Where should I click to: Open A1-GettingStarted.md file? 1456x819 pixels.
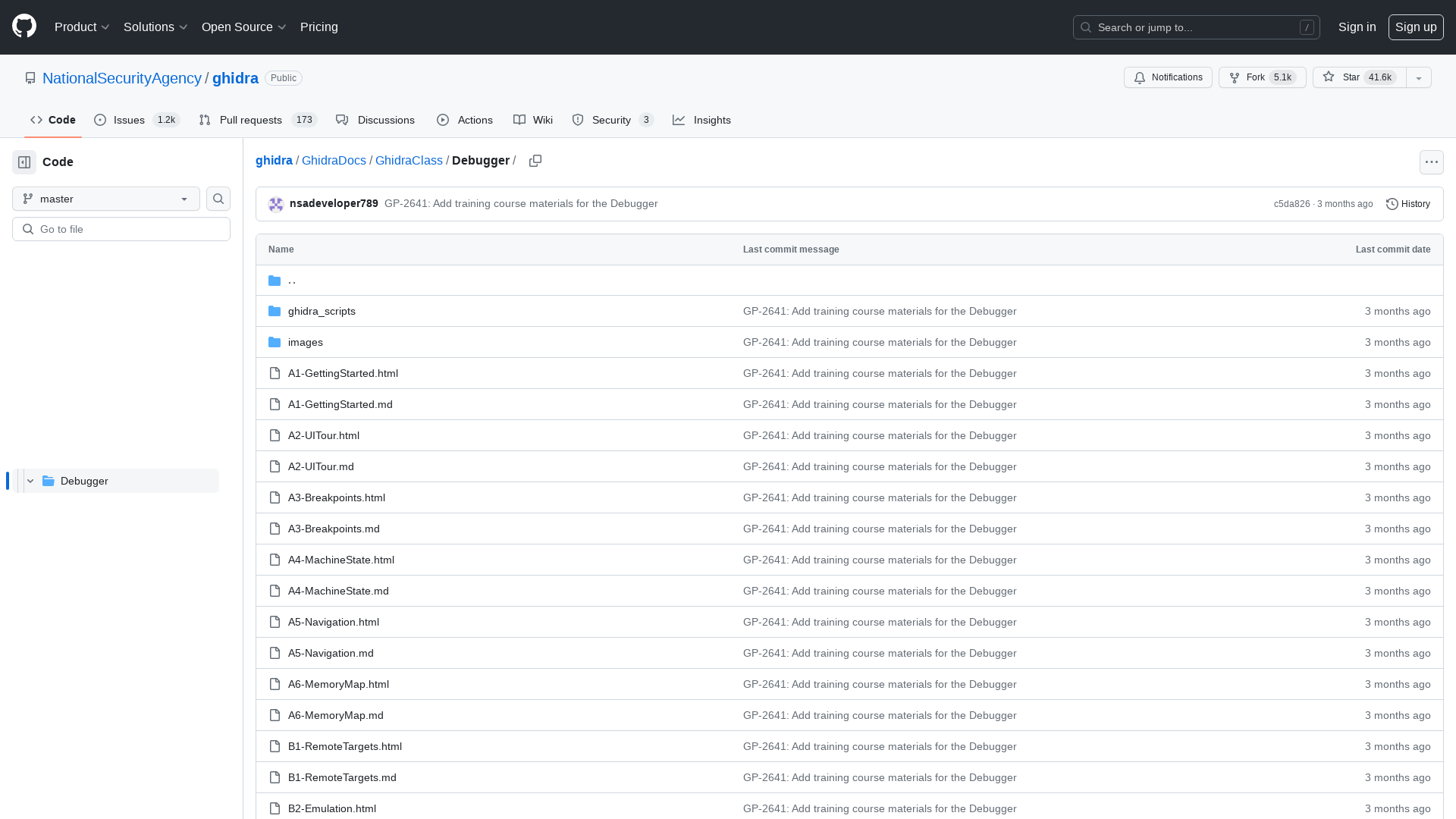(340, 405)
